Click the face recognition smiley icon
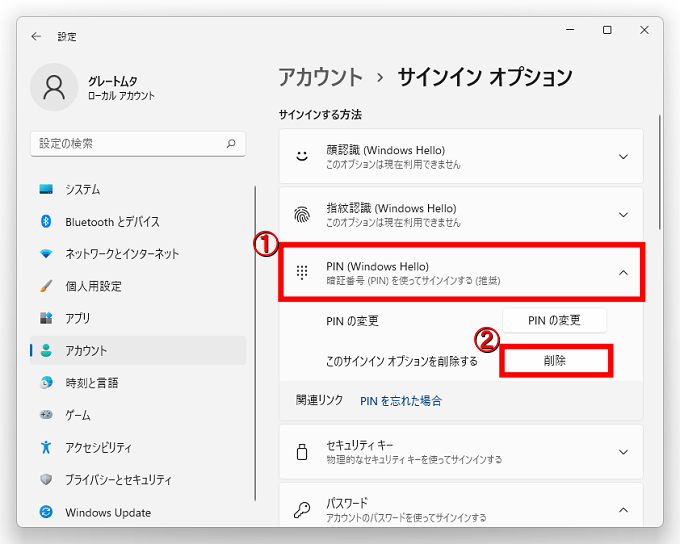Viewport: 680px width, 544px height. (x=302, y=156)
